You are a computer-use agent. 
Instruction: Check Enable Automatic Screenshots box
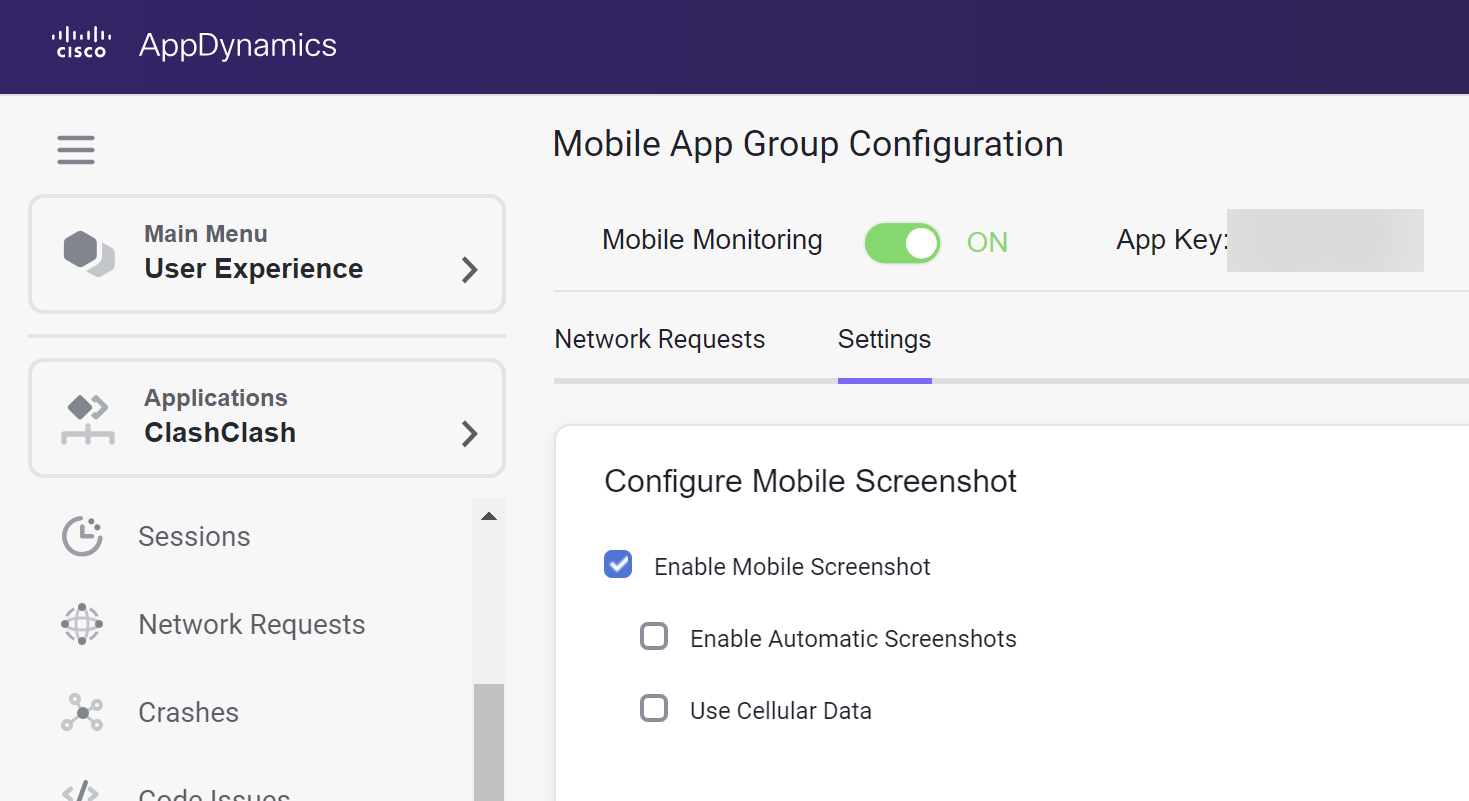[654, 636]
